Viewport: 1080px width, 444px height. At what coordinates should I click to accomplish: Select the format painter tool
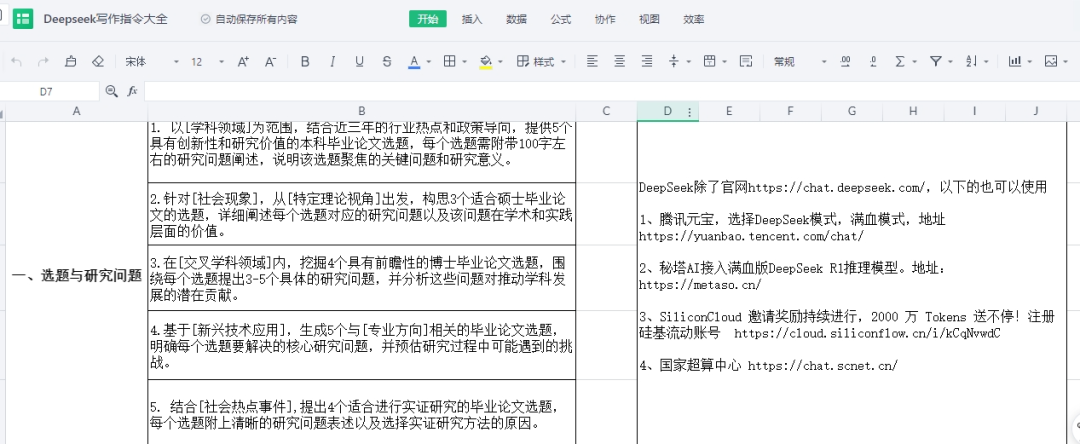point(70,62)
